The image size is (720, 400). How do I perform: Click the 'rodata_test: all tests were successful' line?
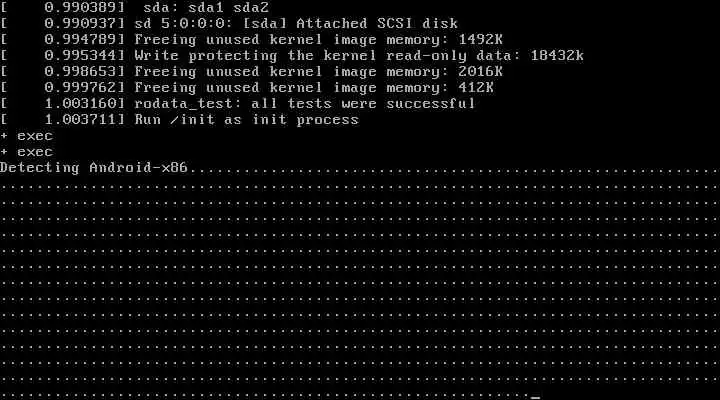304,104
